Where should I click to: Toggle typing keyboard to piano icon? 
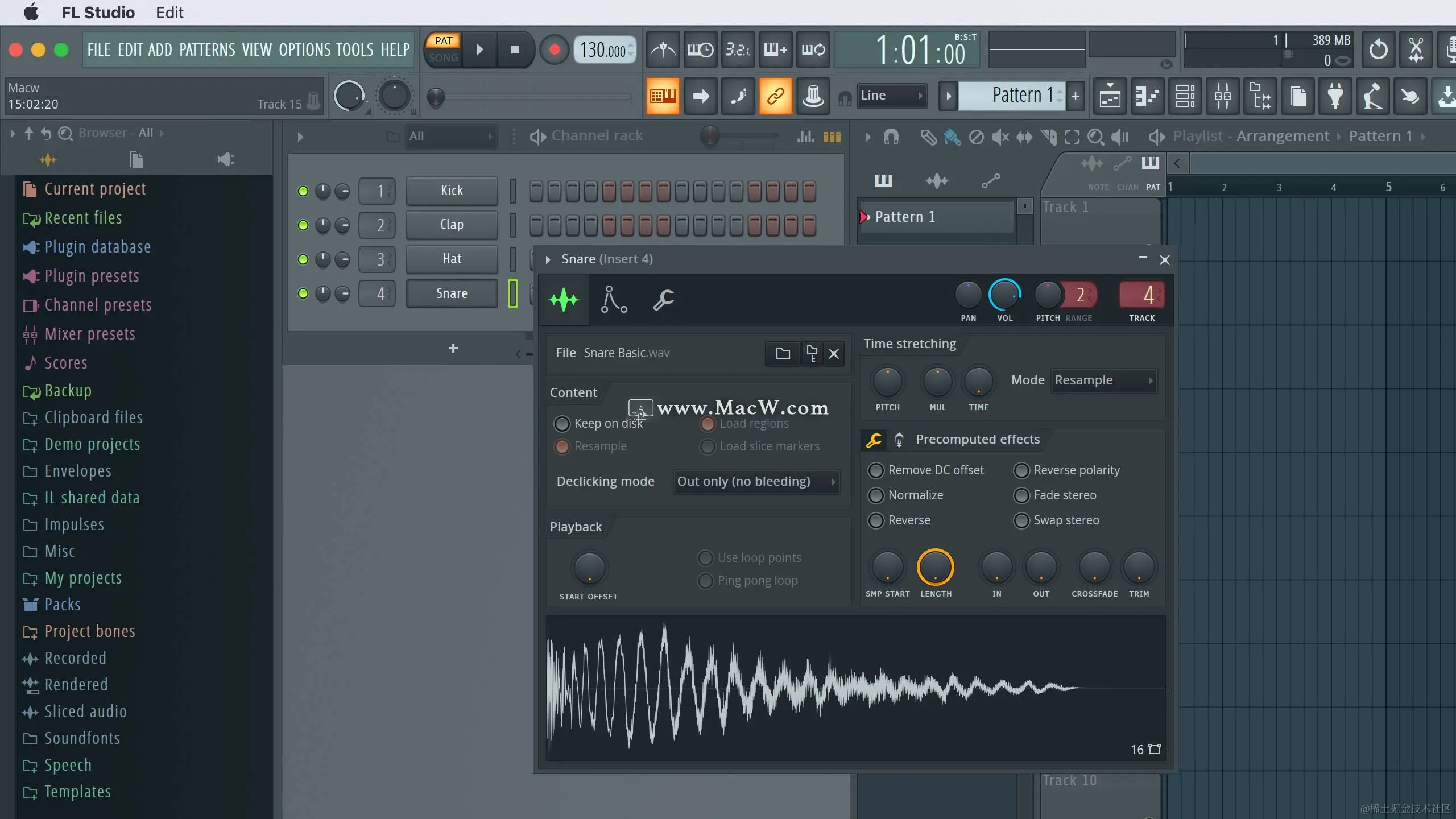coord(663,96)
